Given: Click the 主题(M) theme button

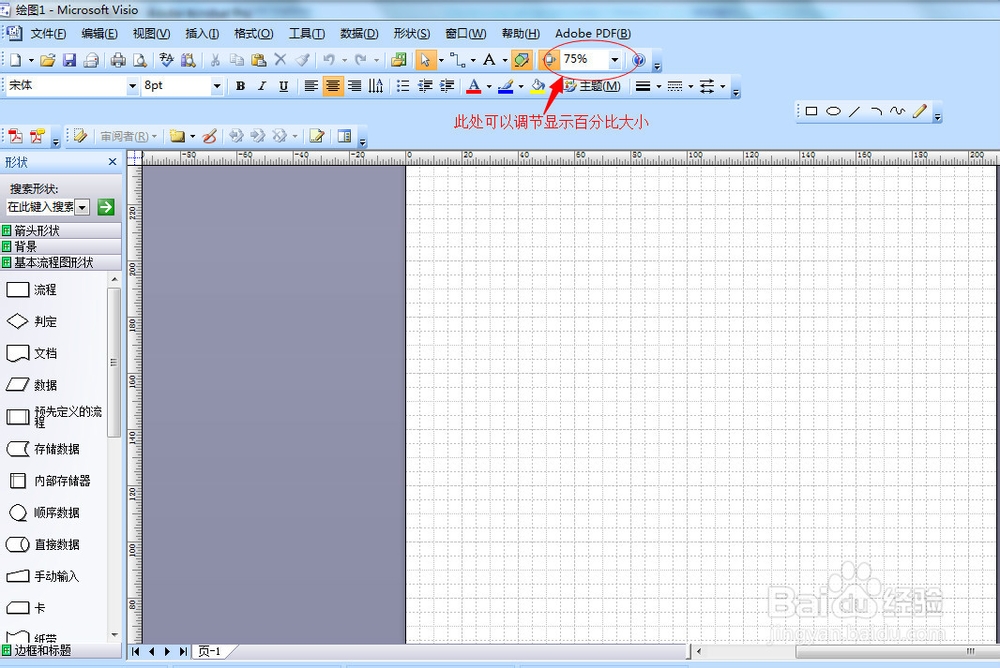Looking at the screenshot, I should coord(592,86).
